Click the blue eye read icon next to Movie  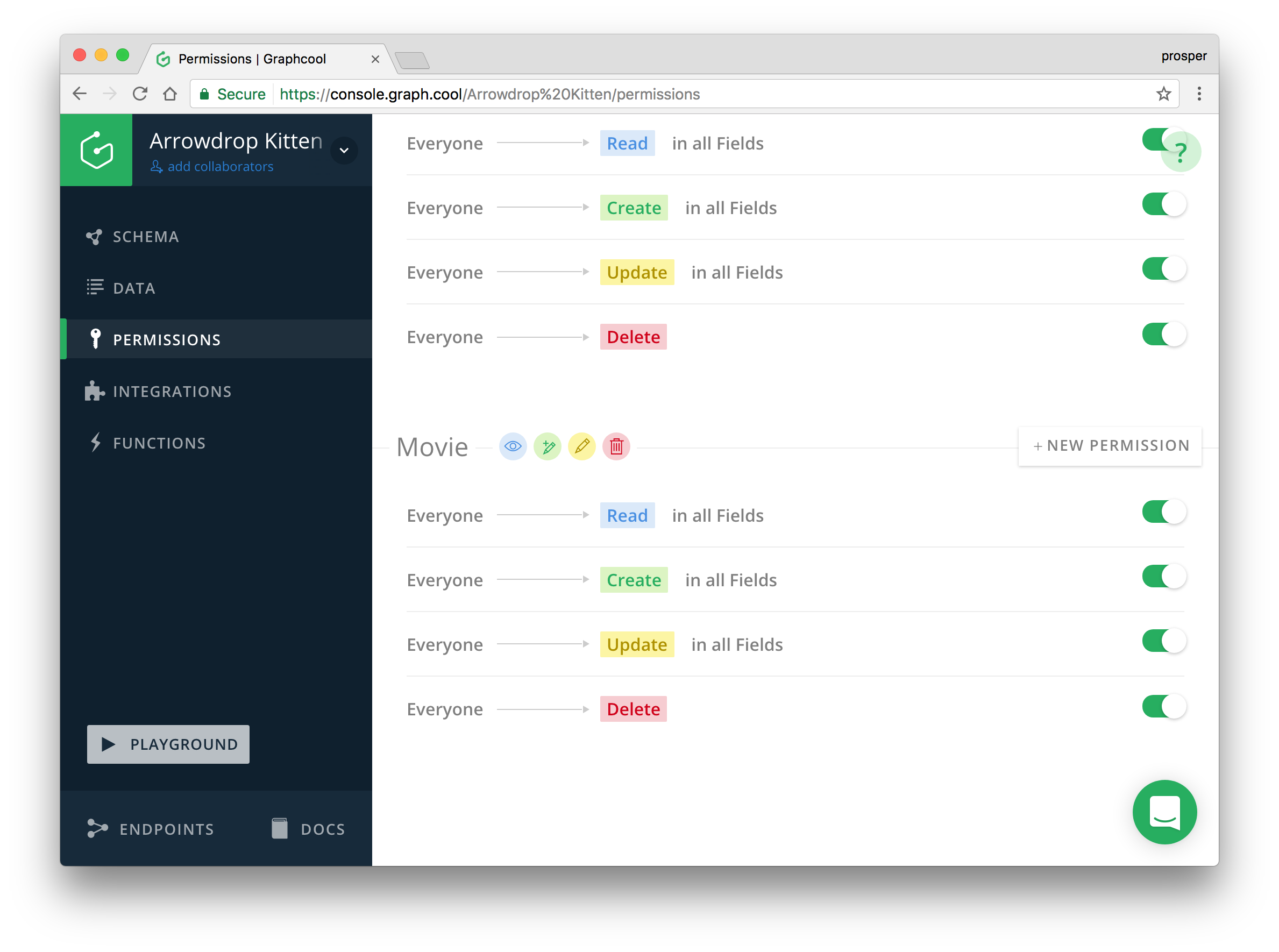pos(512,446)
